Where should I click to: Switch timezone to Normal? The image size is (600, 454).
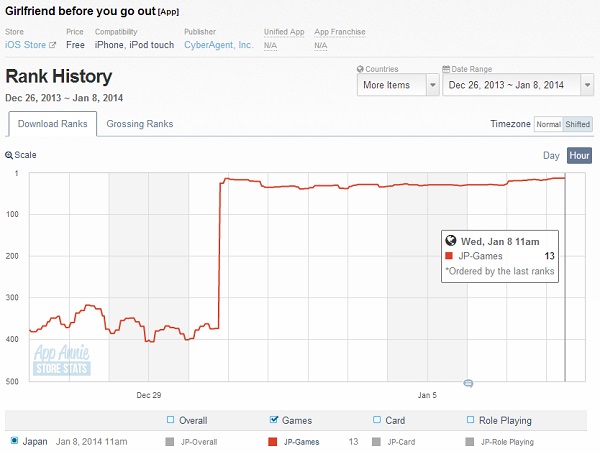[547, 124]
